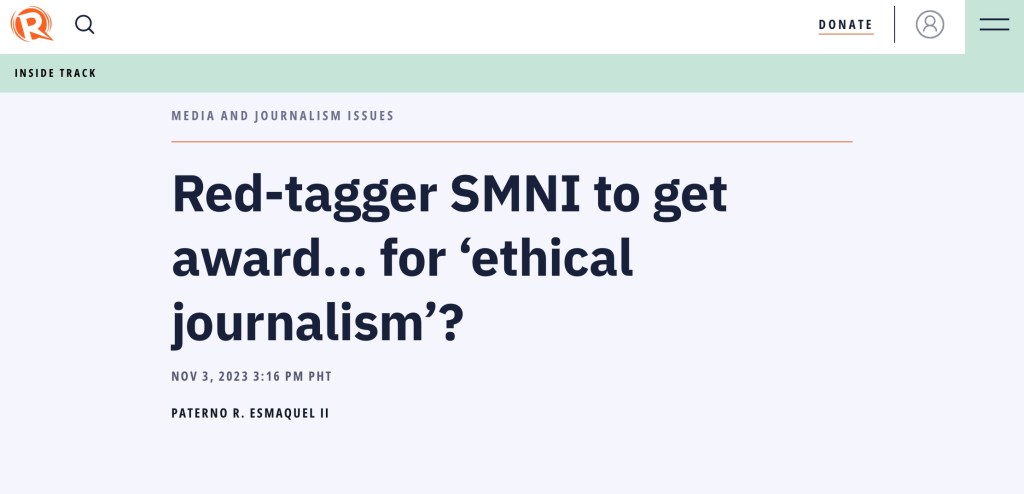The height and width of the screenshot is (494, 1024).
Task: Click the Rappler logo icon
Action: click(31, 24)
